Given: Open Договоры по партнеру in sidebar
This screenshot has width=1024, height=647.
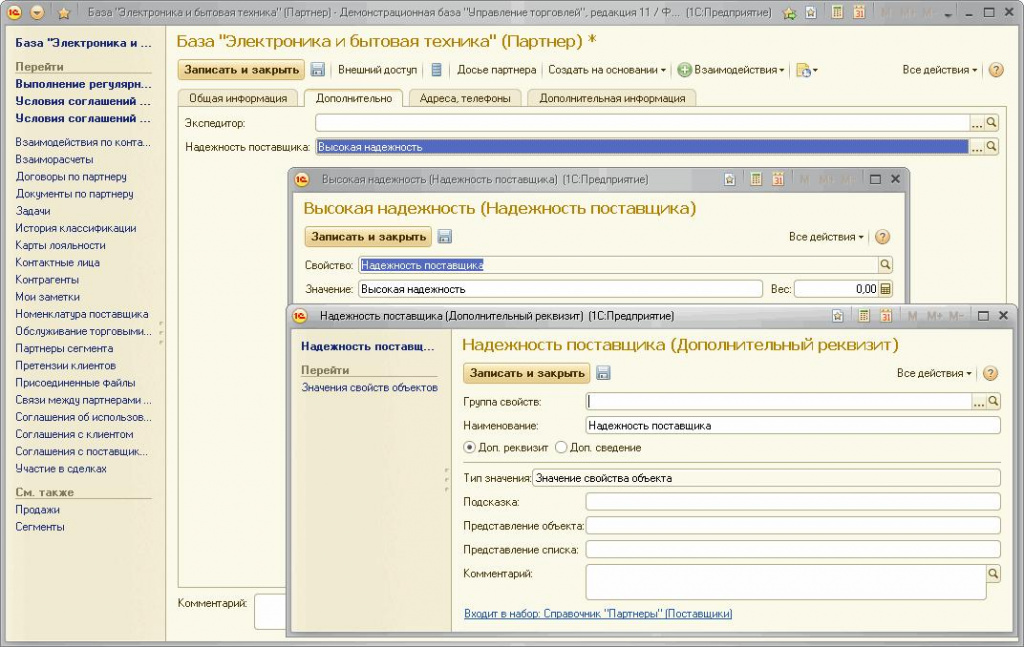Looking at the screenshot, I should pos(71,176).
